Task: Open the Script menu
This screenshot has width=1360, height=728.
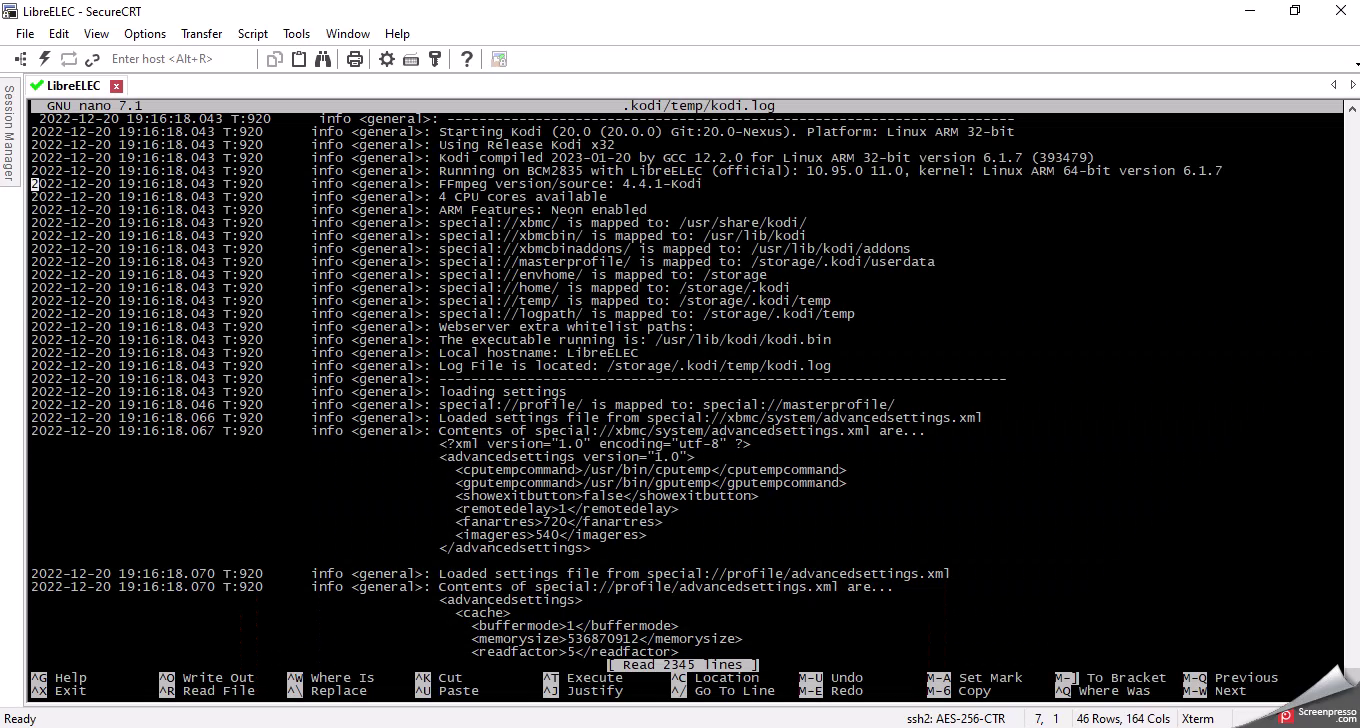Action: (x=252, y=33)
